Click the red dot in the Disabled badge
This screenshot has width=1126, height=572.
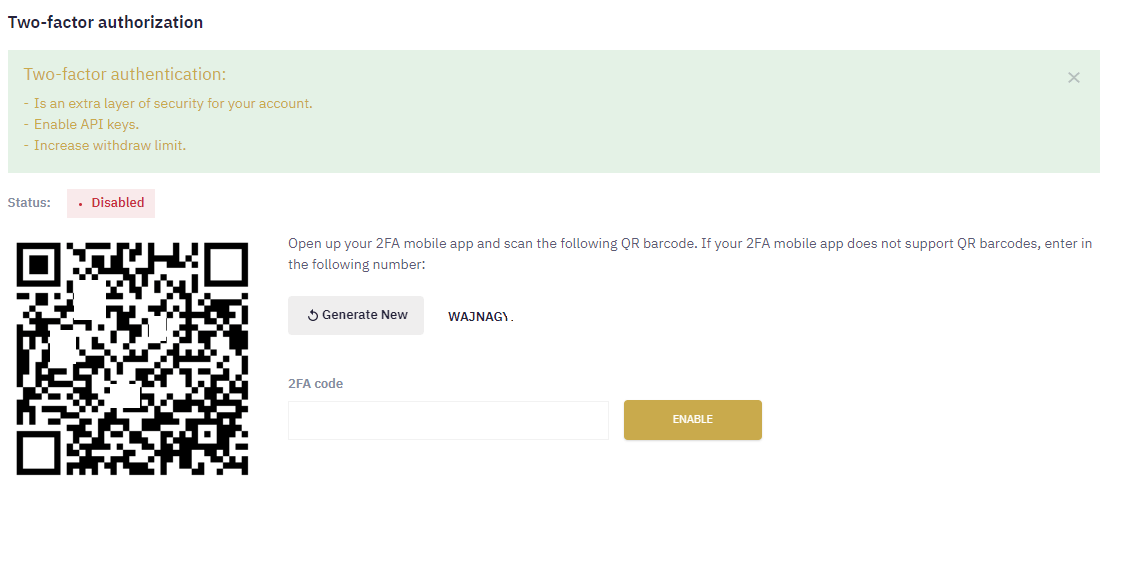[80, 204]
